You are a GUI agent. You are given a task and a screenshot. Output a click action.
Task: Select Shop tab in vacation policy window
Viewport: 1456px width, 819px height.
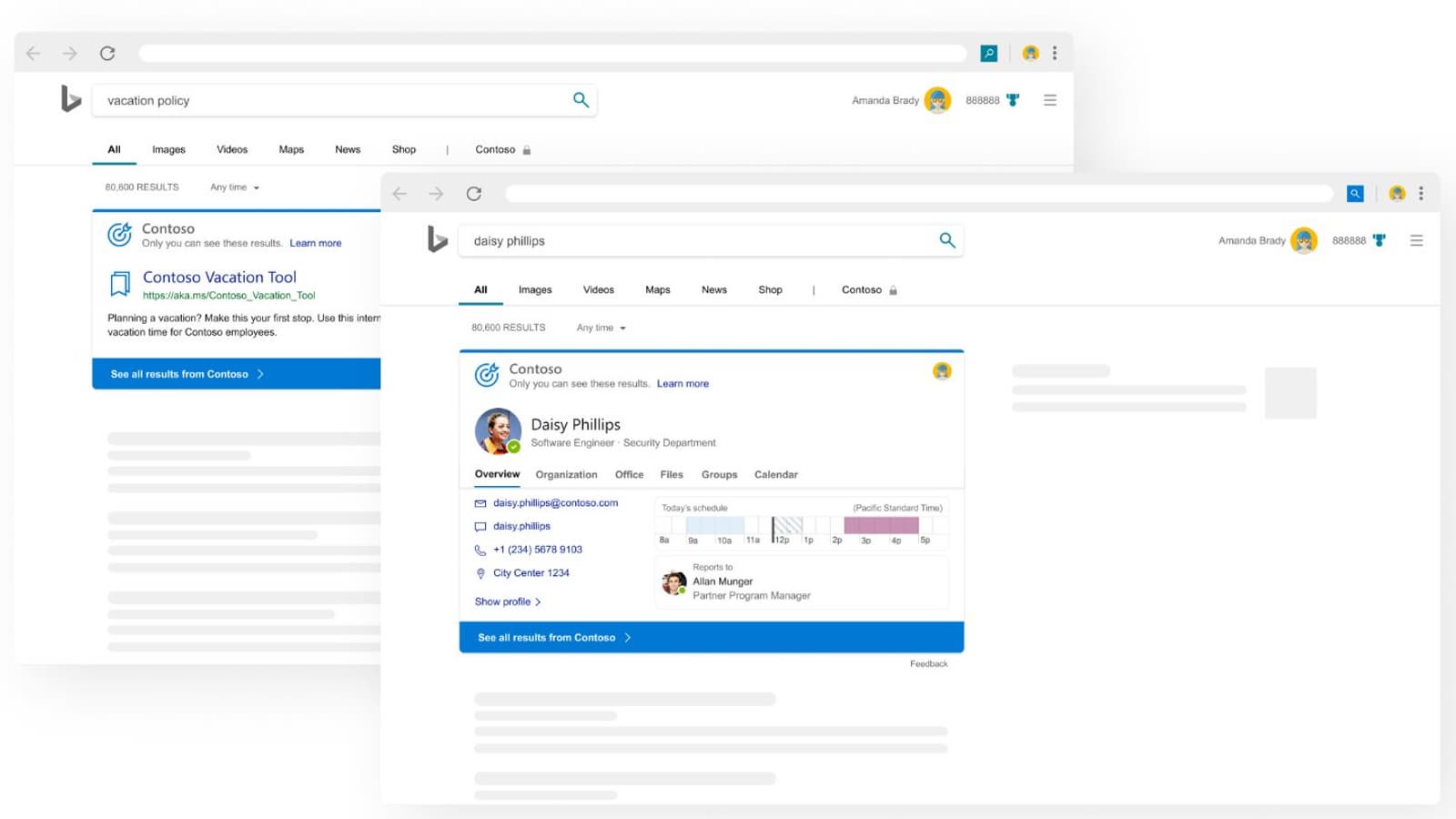coord(404,149)
